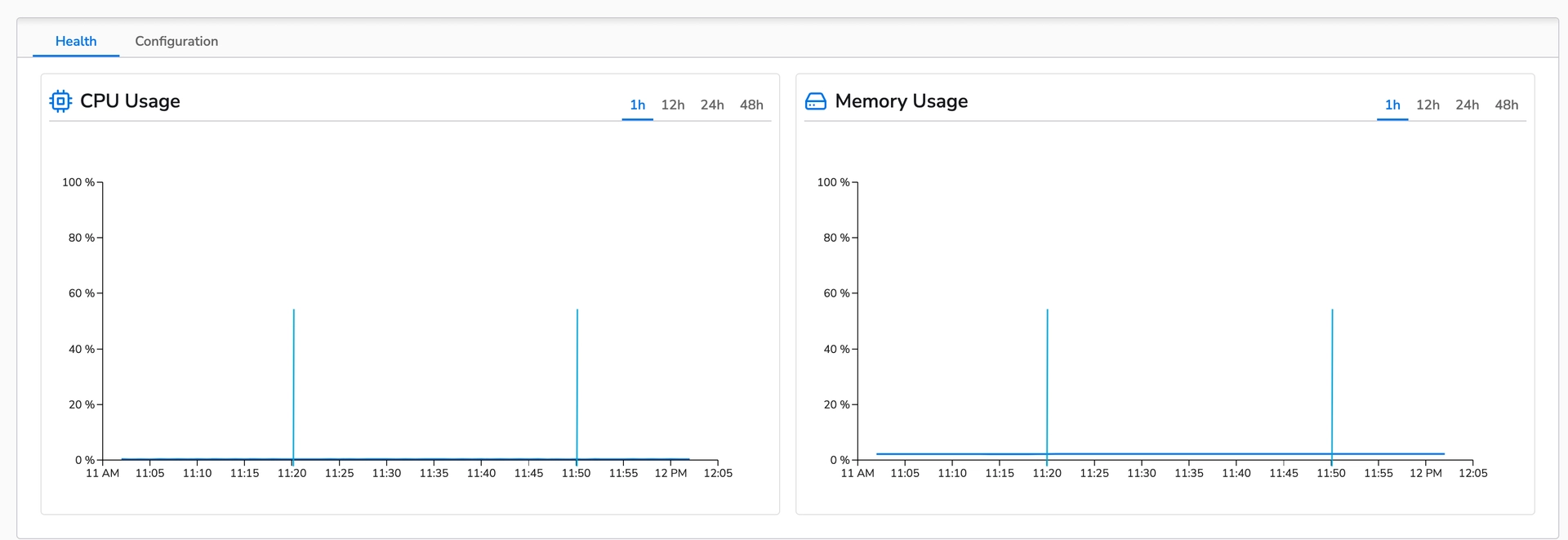Viewport: 1568px width, 540px height.
Task: Select 12h range for Memory Usage
Action: pos(1428,105)
